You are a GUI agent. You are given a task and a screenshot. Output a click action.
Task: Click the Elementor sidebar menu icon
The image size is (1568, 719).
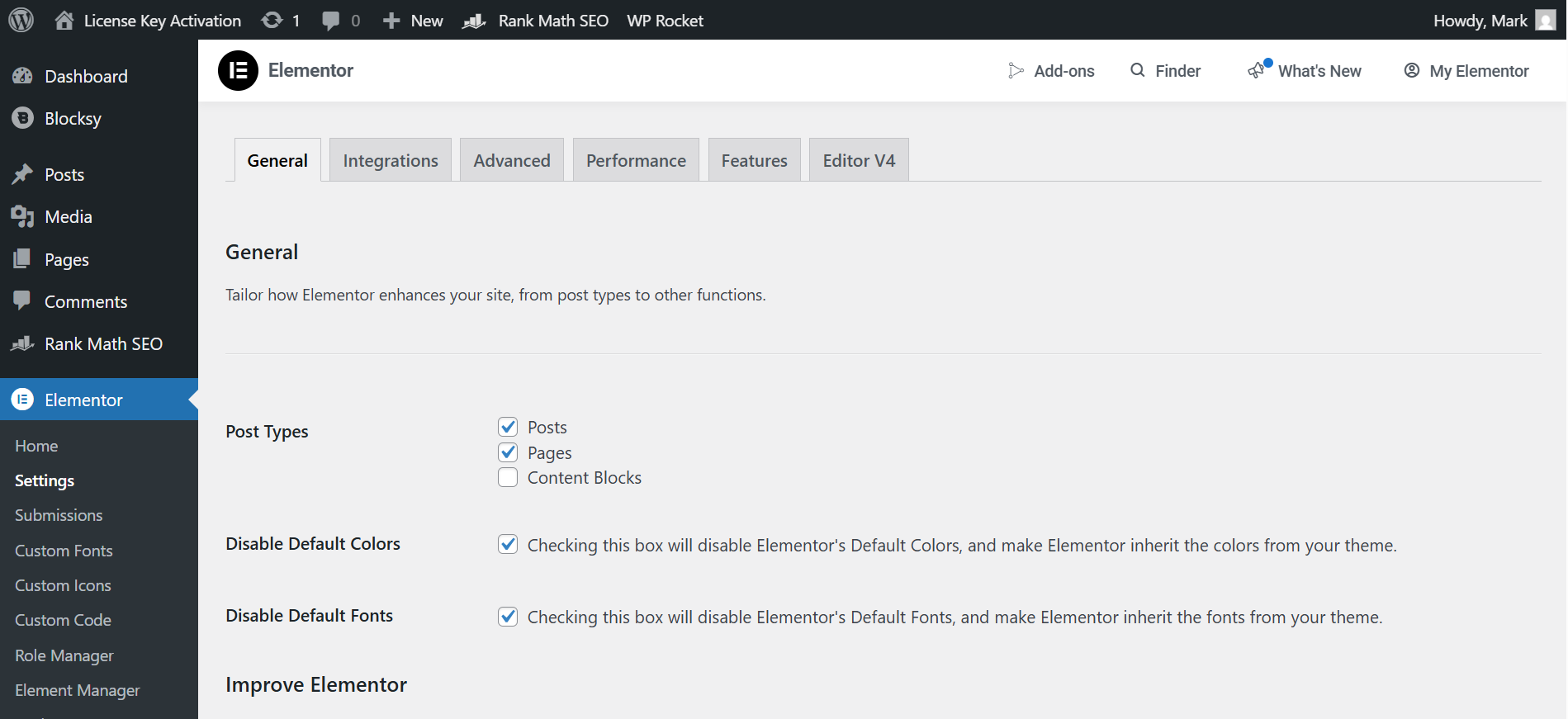22,400
